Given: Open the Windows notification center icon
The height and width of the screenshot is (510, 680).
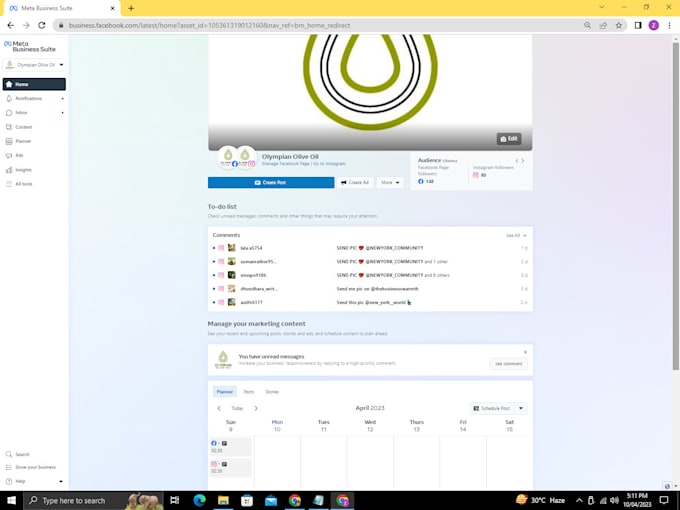Looking at the screenshot, I should (664, 500).
